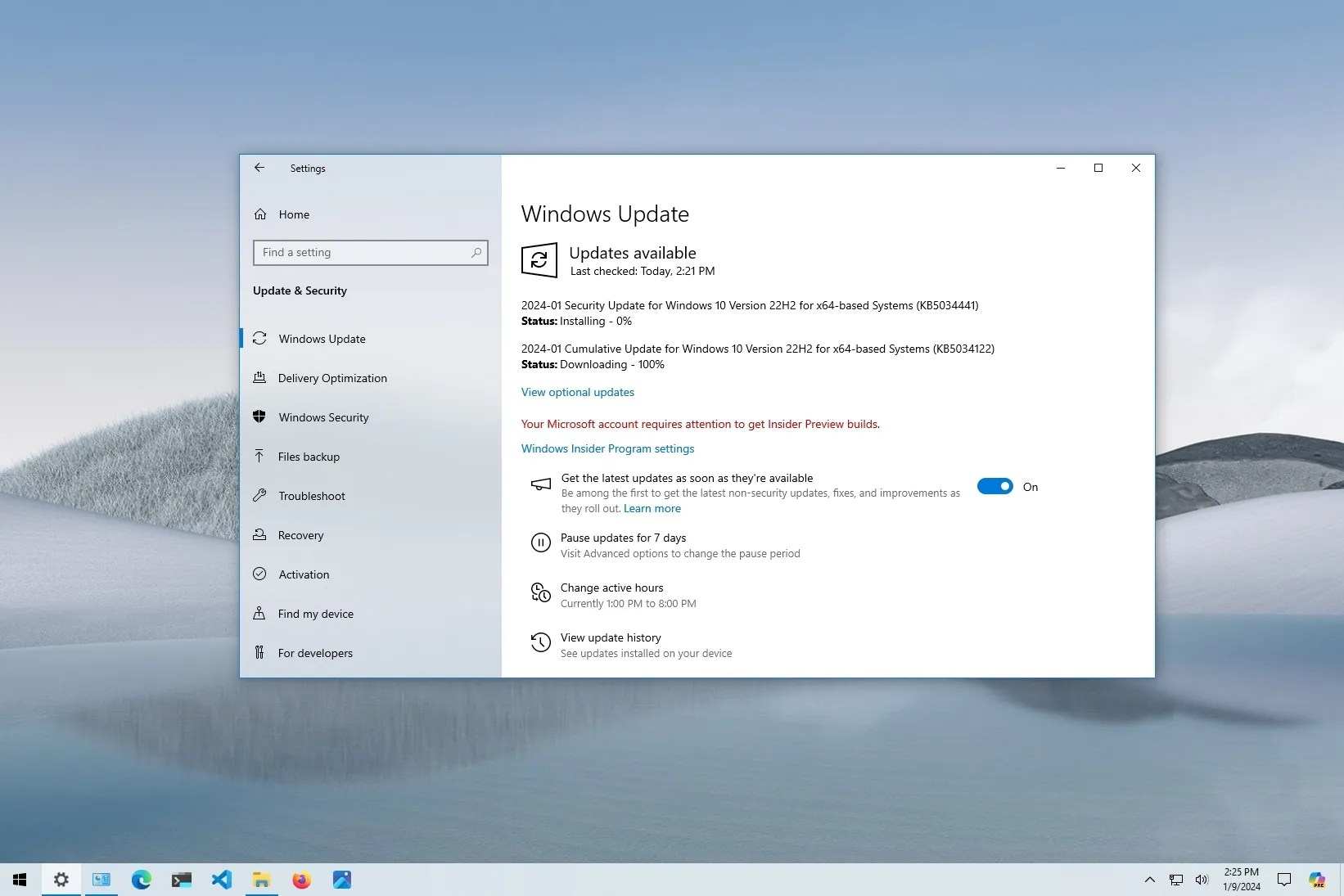1344x896 pixels.
Task: Click the clock icon for active hours
Action: (x=541, y=592)
